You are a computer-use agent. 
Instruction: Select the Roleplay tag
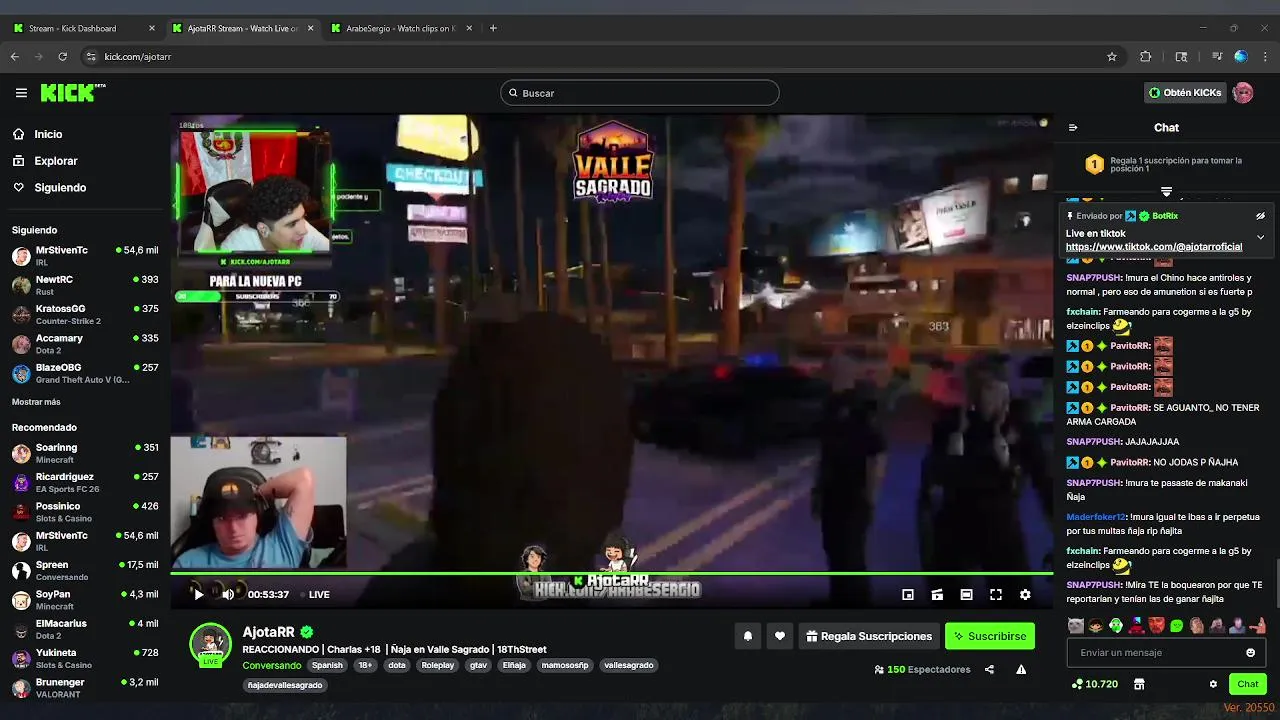[437, 665]
